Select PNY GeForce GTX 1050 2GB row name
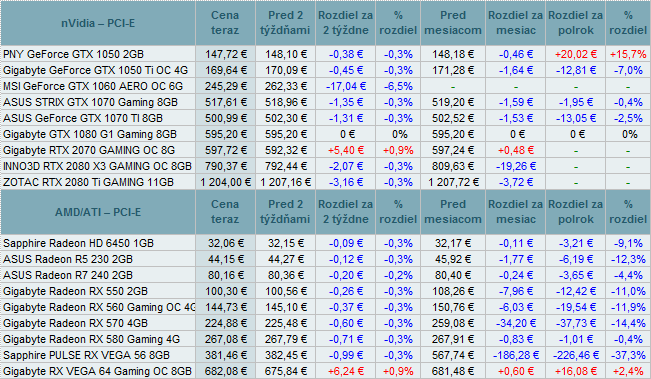This screenshot has height=379, width=651. coord(73,54)
